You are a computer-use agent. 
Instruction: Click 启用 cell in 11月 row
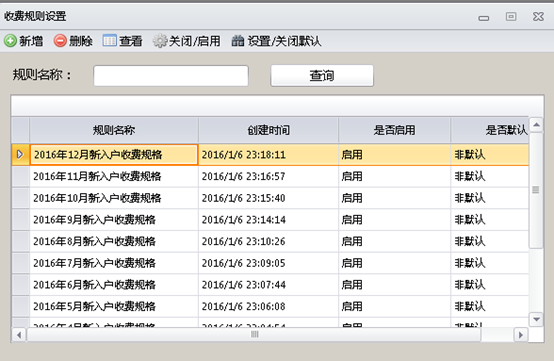click(394, 176)
